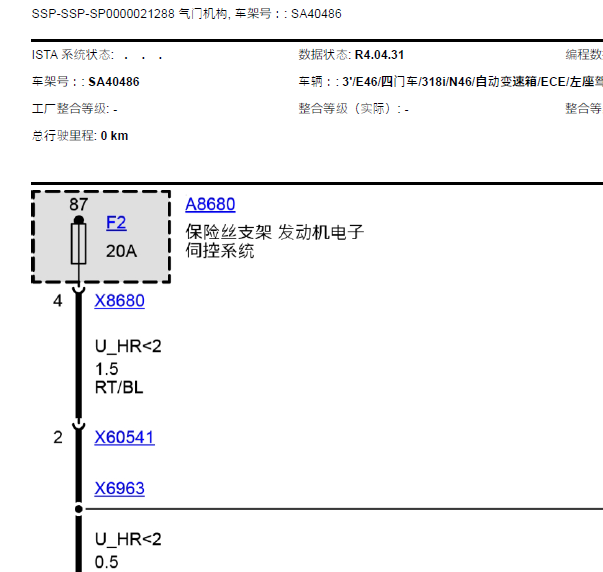Open the X6963 connector link
The image size is (603, 572).
tap(120, 489)
